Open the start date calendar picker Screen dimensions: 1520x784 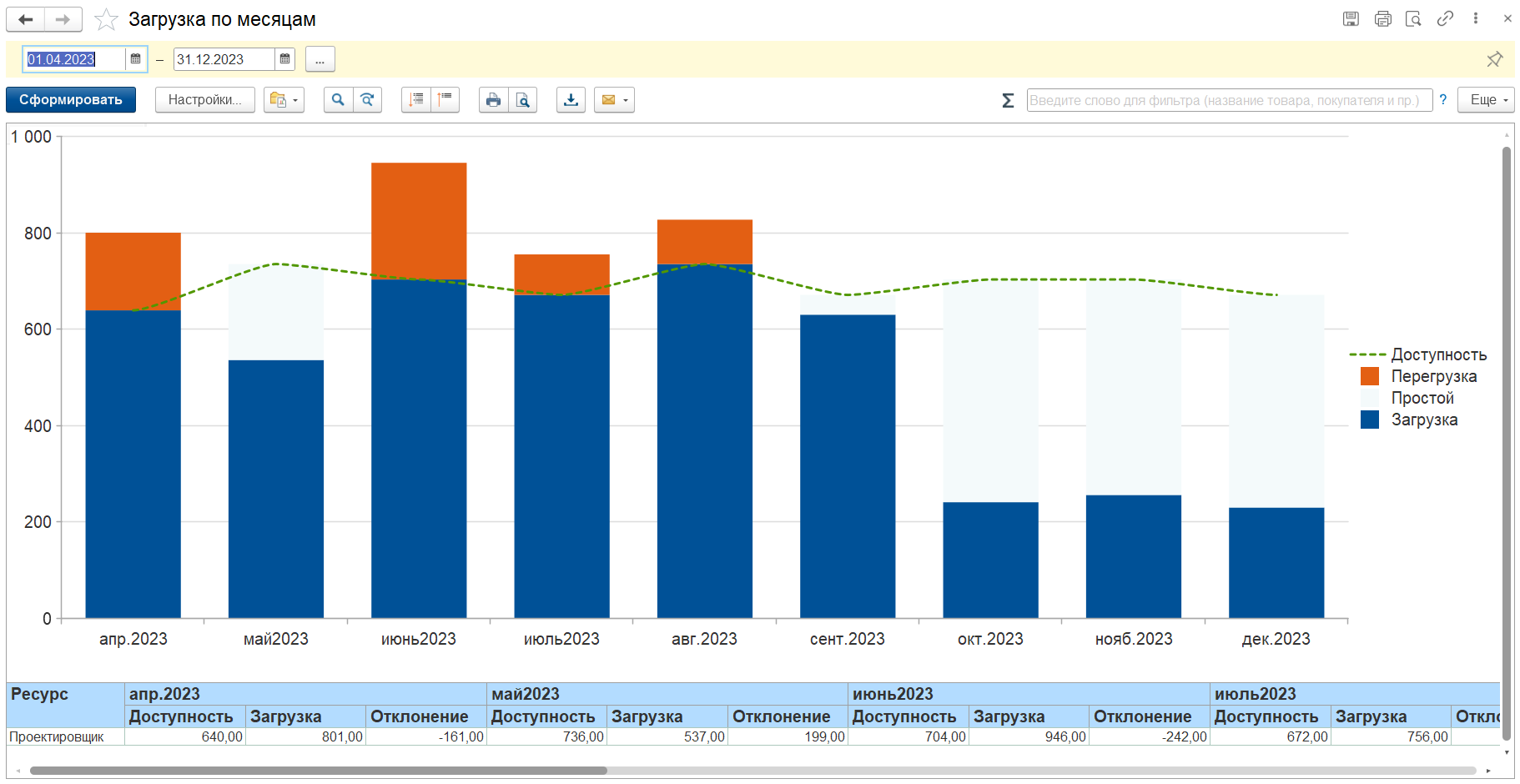(x=136, y=59)
